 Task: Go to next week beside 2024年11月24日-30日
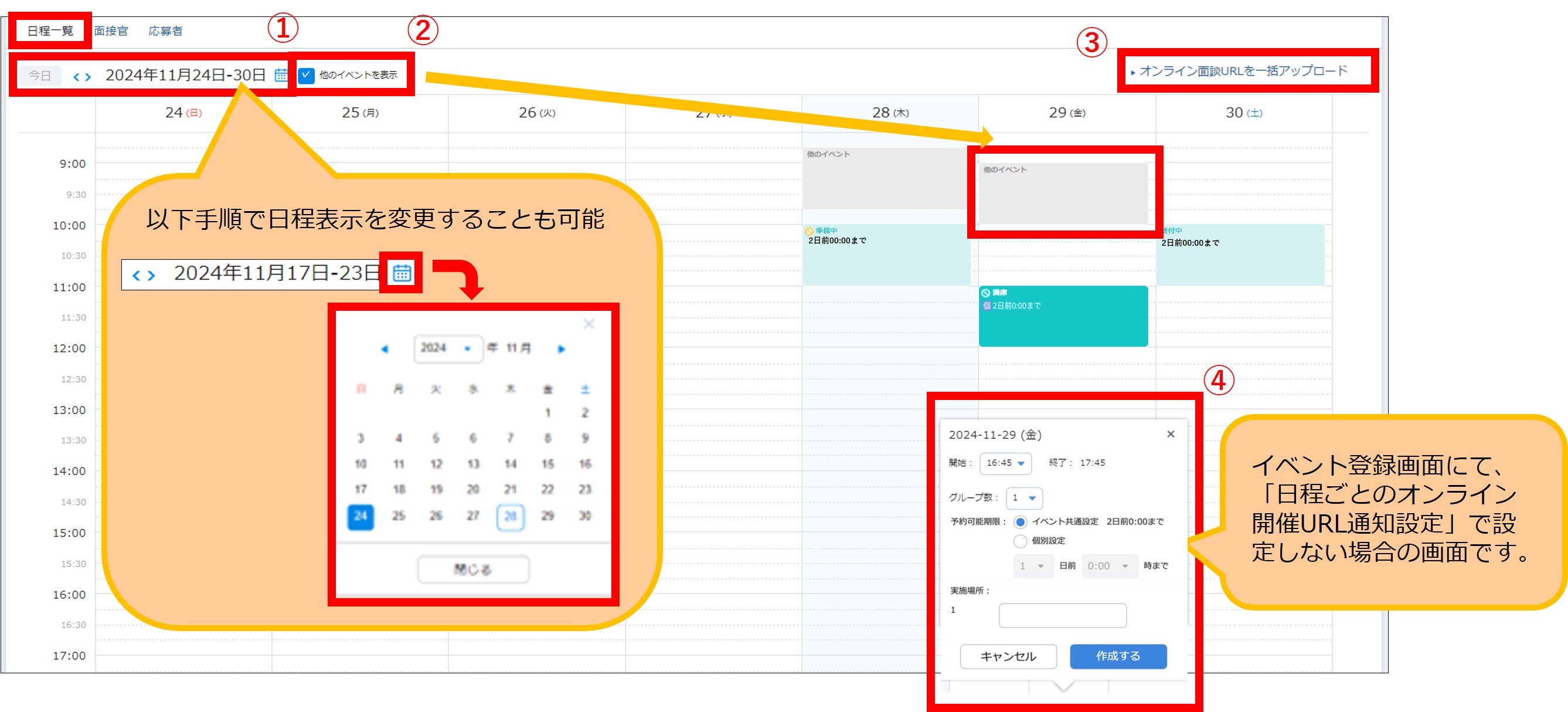coord(89,77)
